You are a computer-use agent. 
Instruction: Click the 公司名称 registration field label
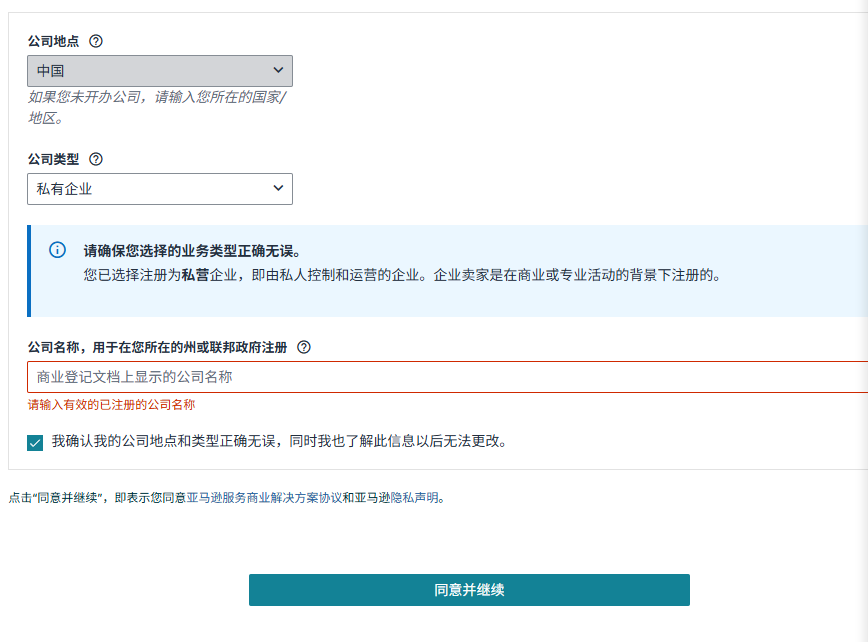pos(157,347)
